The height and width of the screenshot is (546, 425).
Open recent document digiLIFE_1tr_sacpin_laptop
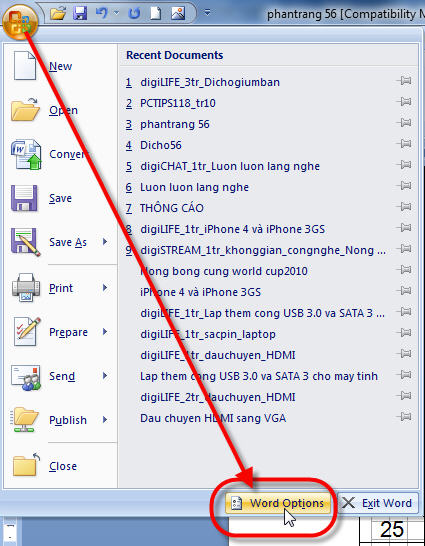coord(208,334)
